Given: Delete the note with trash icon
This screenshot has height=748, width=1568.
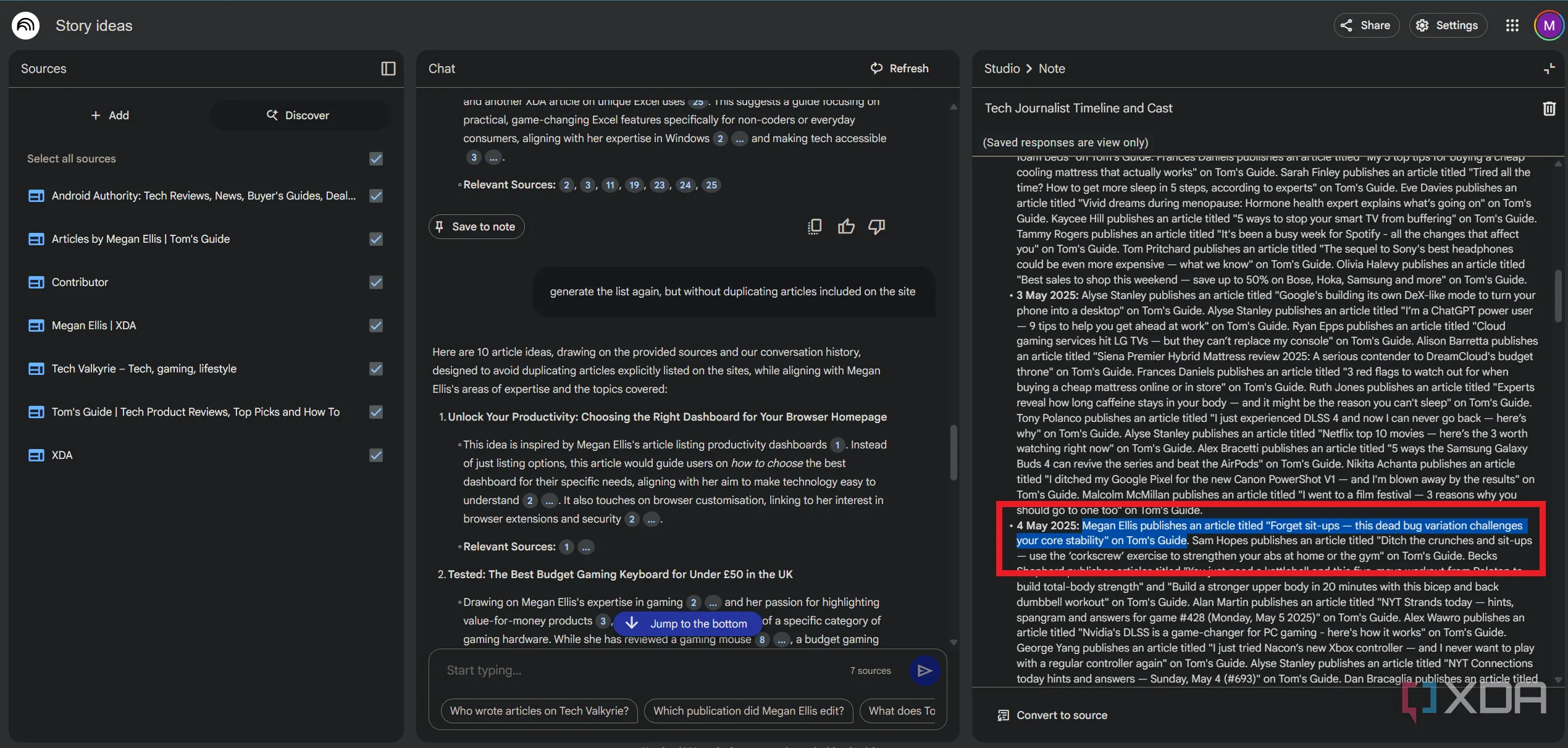Looking at the screenshot, I should click(1549, 109).
